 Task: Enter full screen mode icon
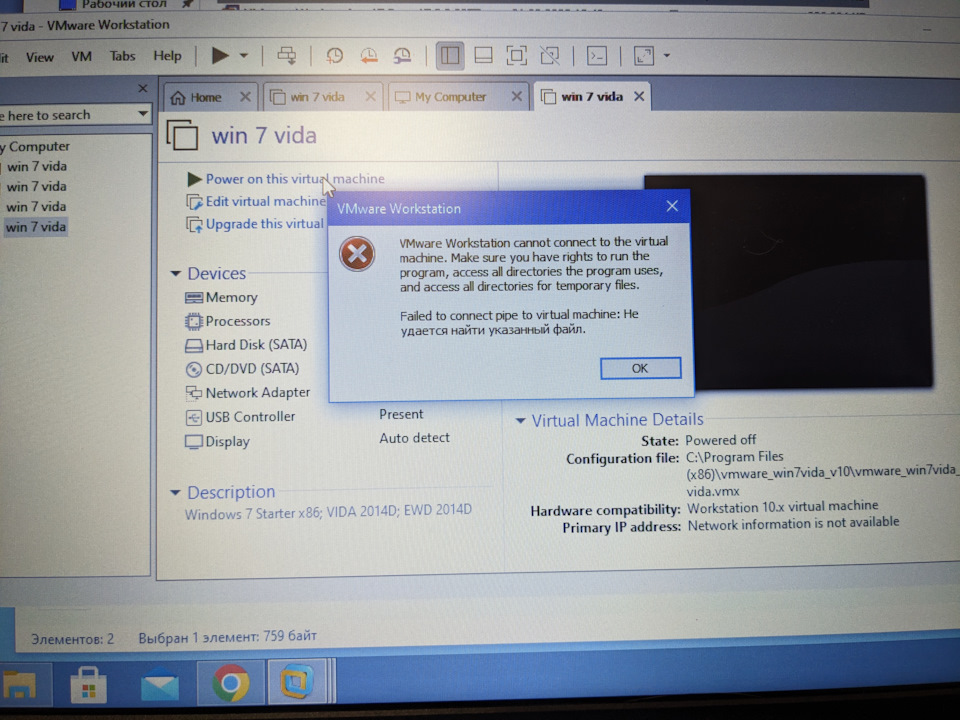(516, 56)
